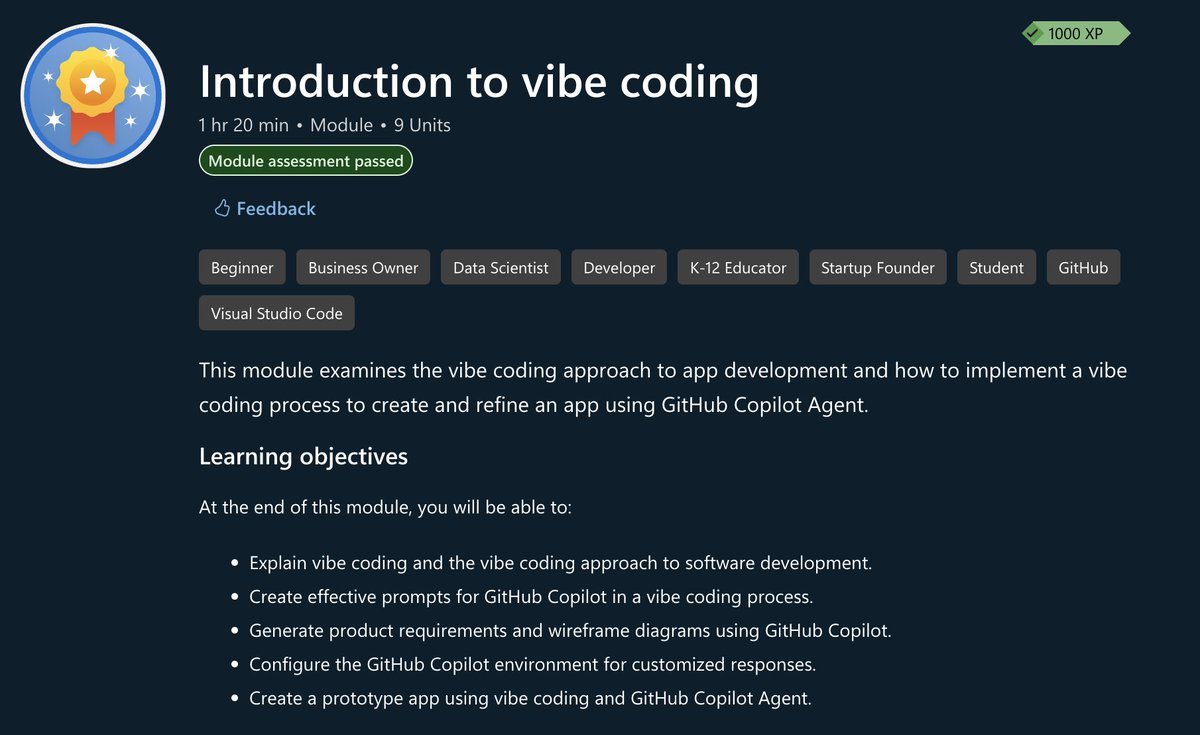Switch to the Data Scientist tag

500,267
